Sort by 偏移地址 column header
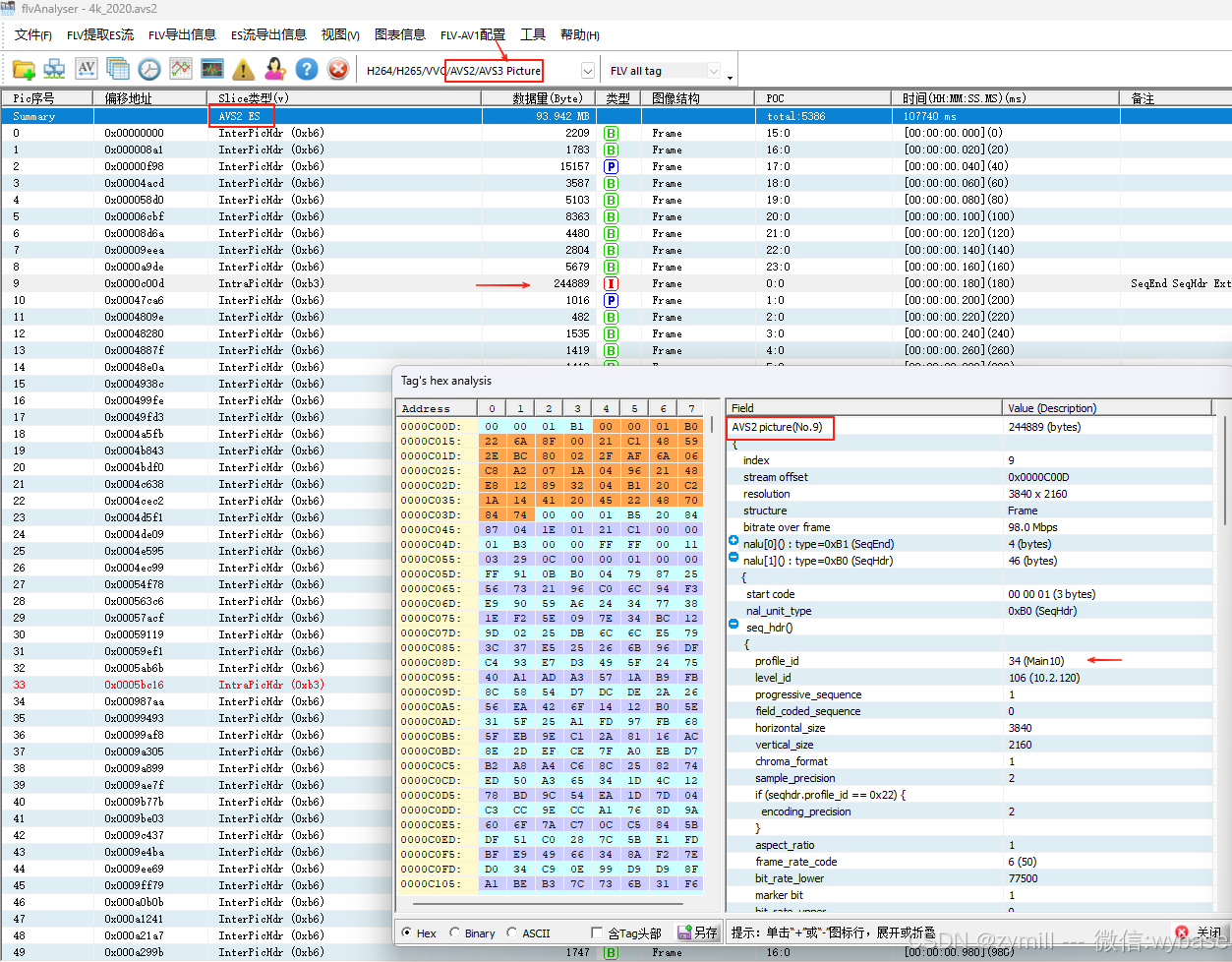Image resolution: width=1232 pixels, height=962 pixels. (150, 98)
